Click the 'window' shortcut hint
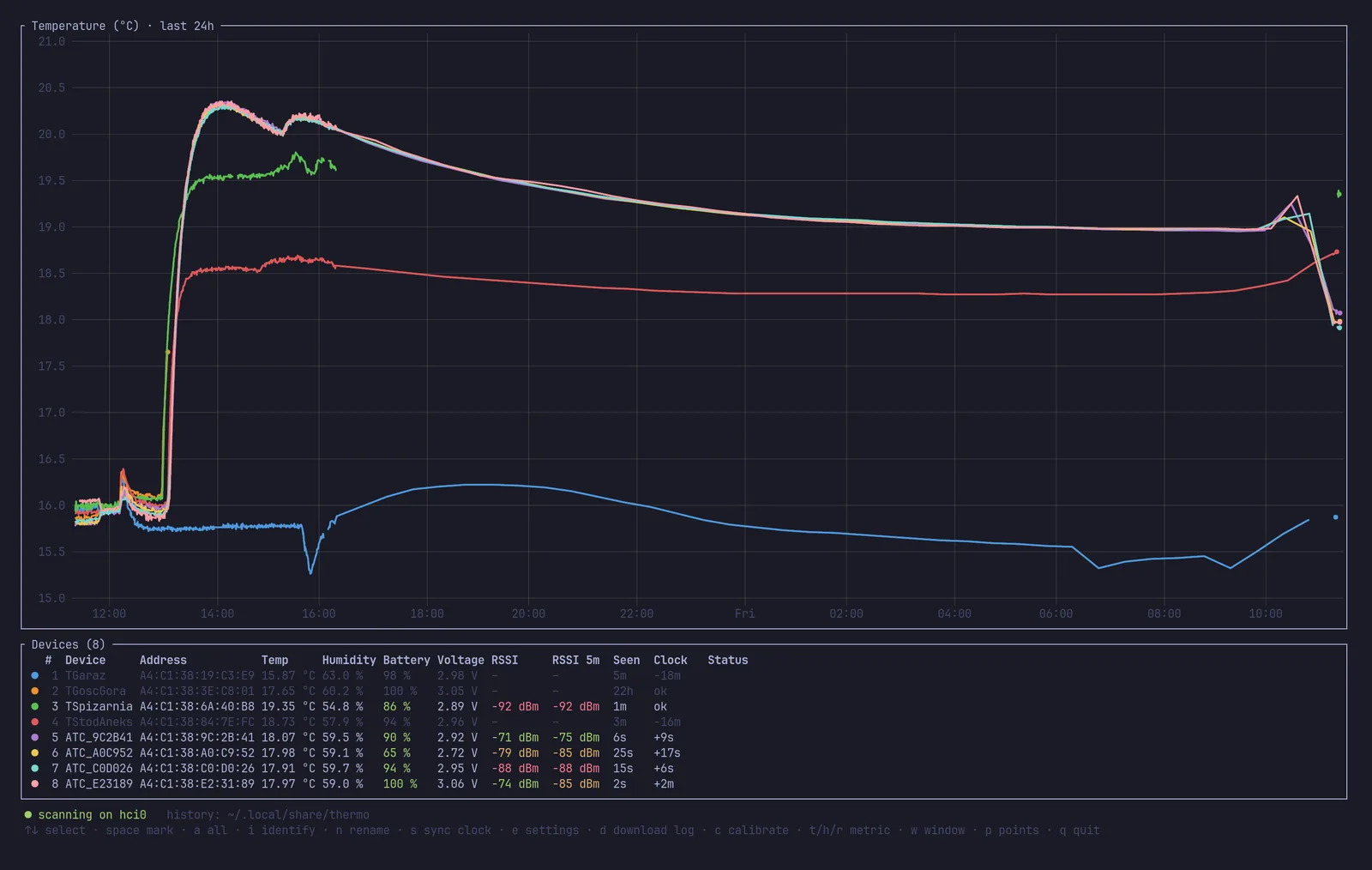This screenshot has width=1372, height=870. coord(937,830)
